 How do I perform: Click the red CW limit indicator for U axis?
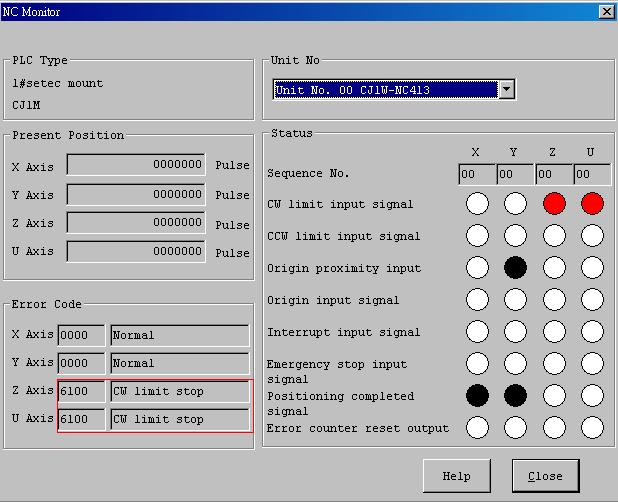[x=592, y=204]
